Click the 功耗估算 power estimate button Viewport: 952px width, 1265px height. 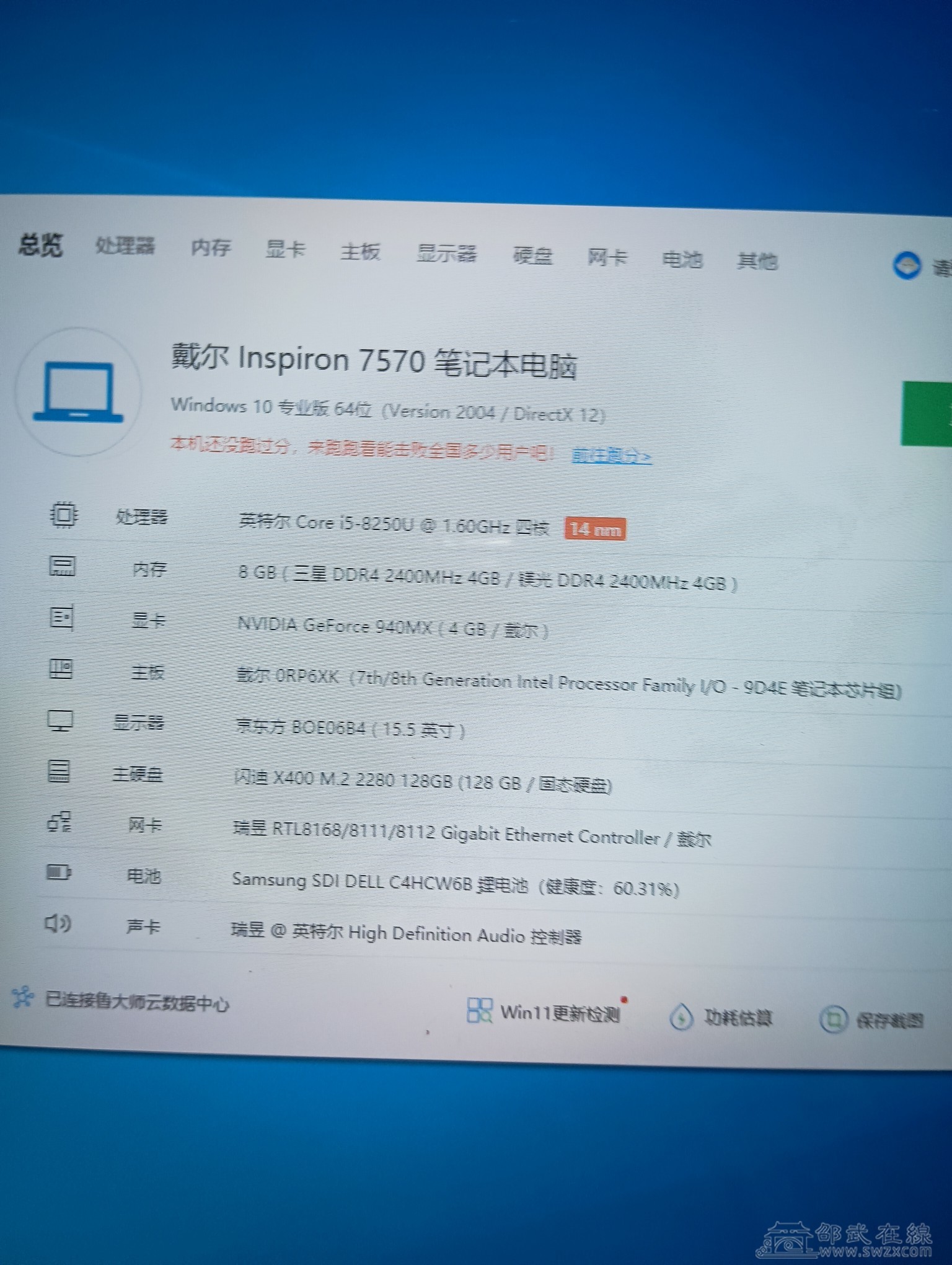click(722, 1018)
